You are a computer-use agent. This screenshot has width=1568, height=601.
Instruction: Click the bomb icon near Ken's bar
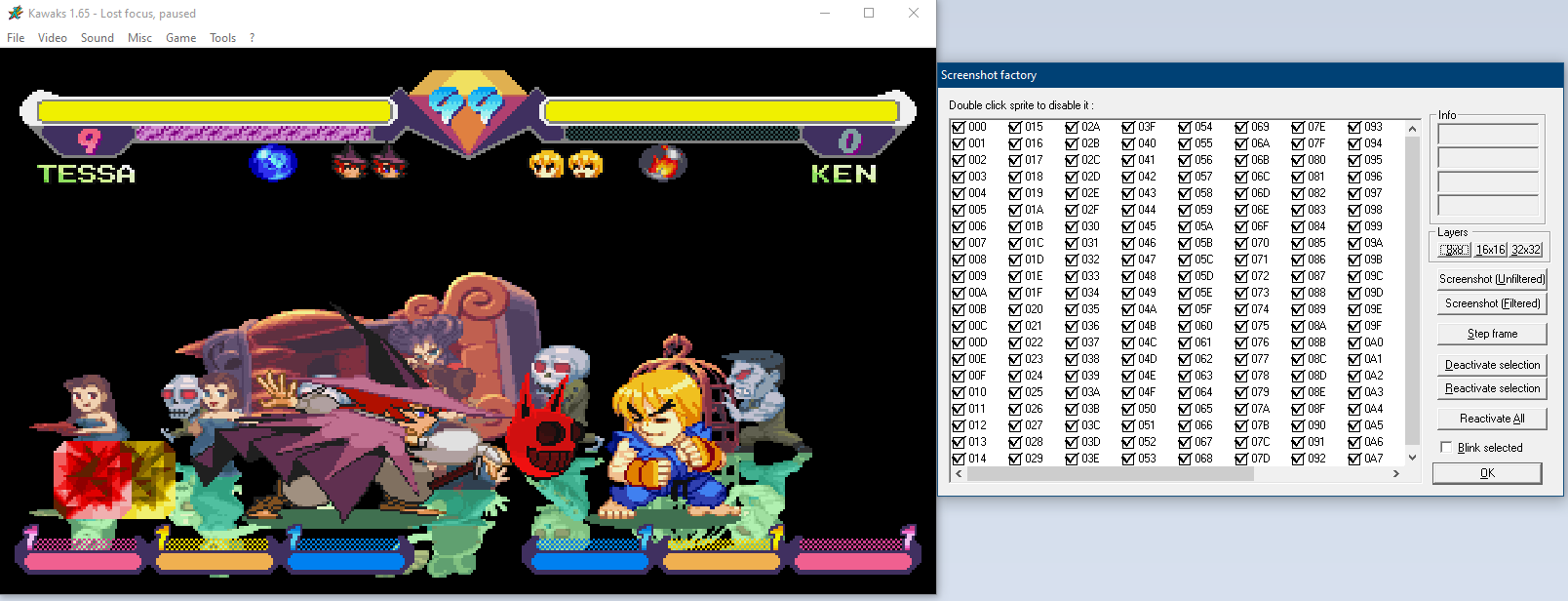[x=662, y=163]
